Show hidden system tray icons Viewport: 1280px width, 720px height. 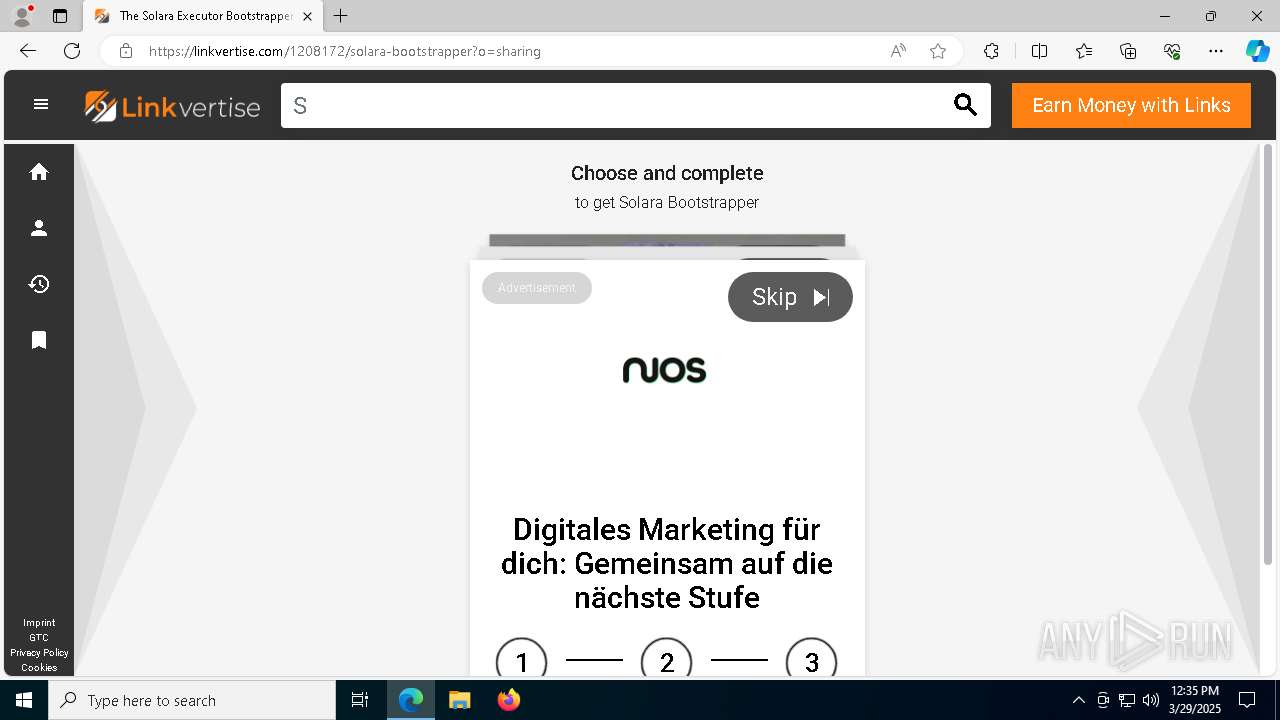click(1078, 700)
